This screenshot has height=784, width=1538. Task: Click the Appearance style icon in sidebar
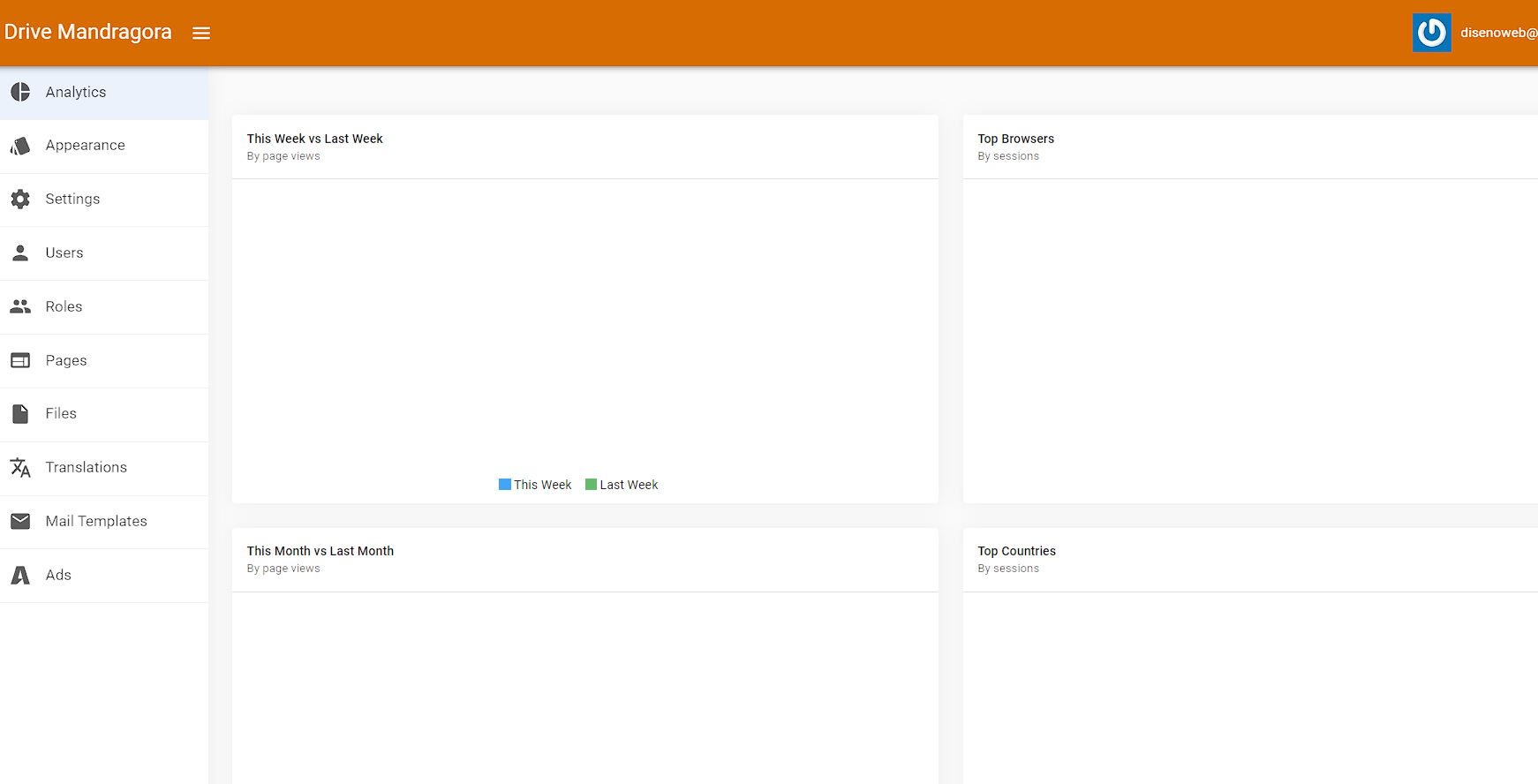[20, 146]
